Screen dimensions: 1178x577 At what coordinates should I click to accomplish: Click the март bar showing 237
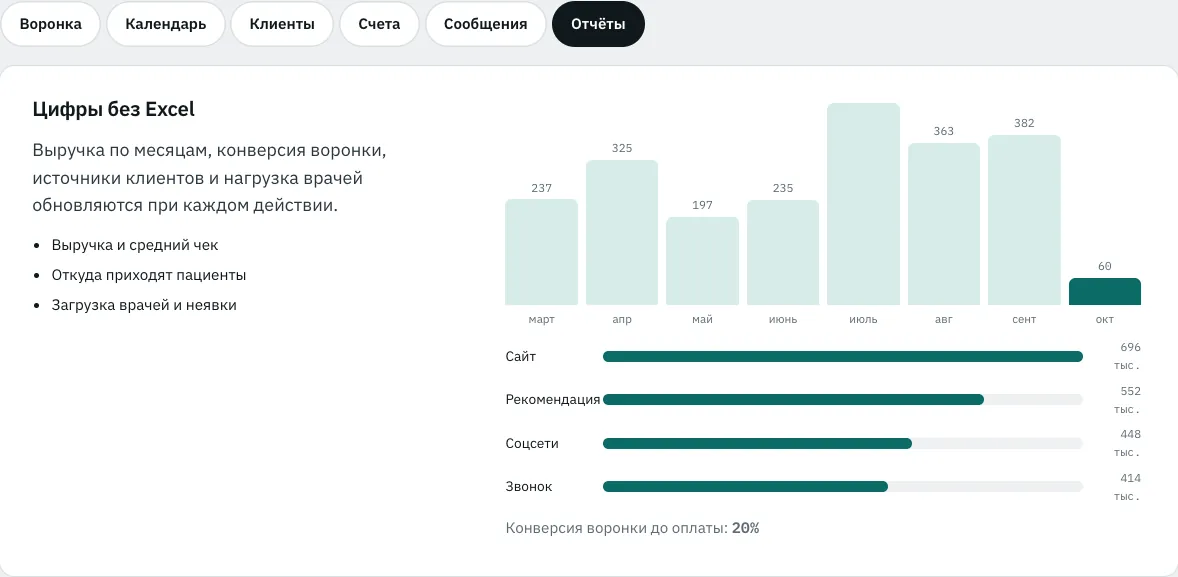point(541,252)
